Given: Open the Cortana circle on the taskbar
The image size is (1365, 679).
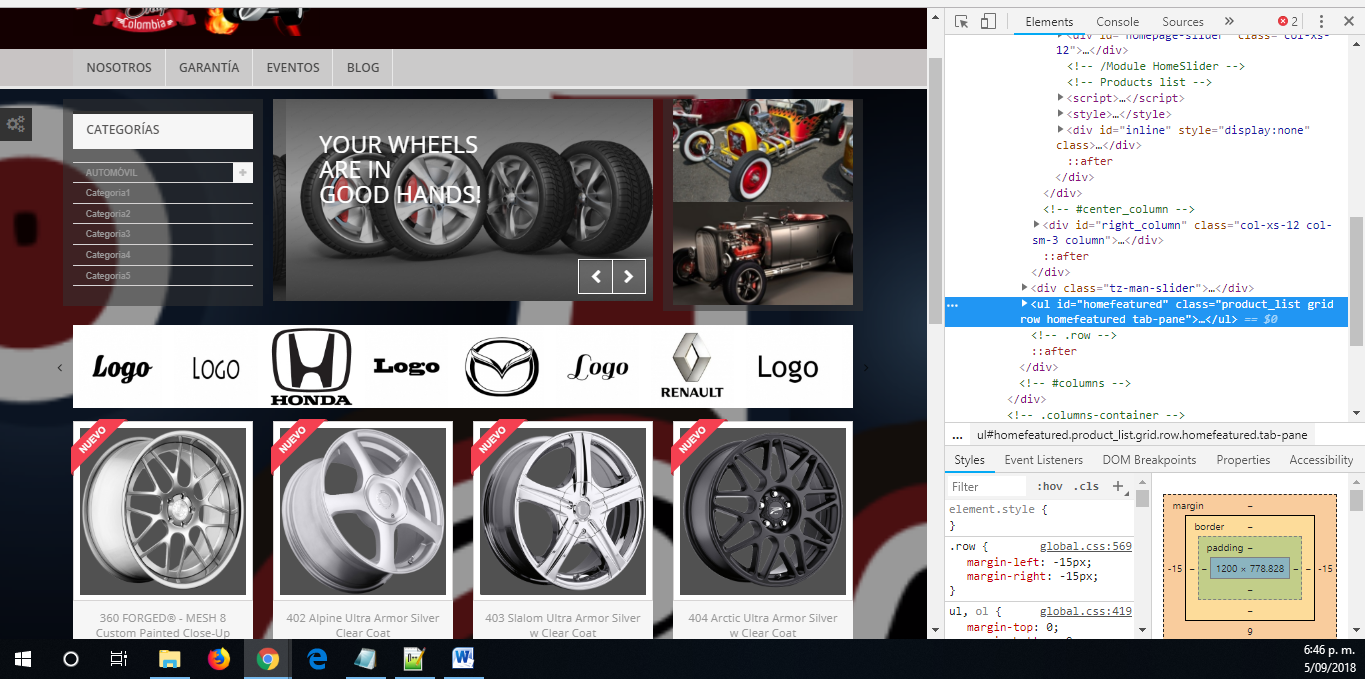Looking at the screenshot, I should (x=71, y=659).
